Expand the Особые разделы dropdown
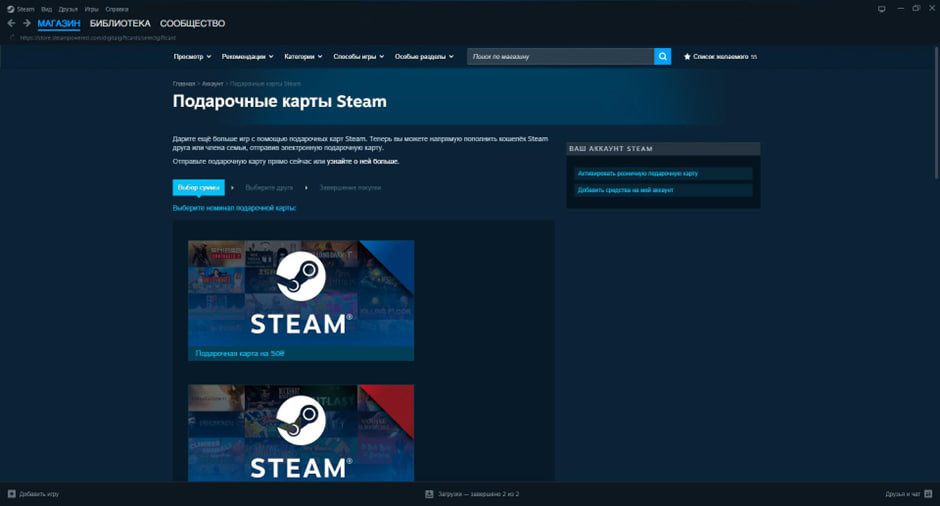Viewport: 940px width, 506px height. (424, 56)
